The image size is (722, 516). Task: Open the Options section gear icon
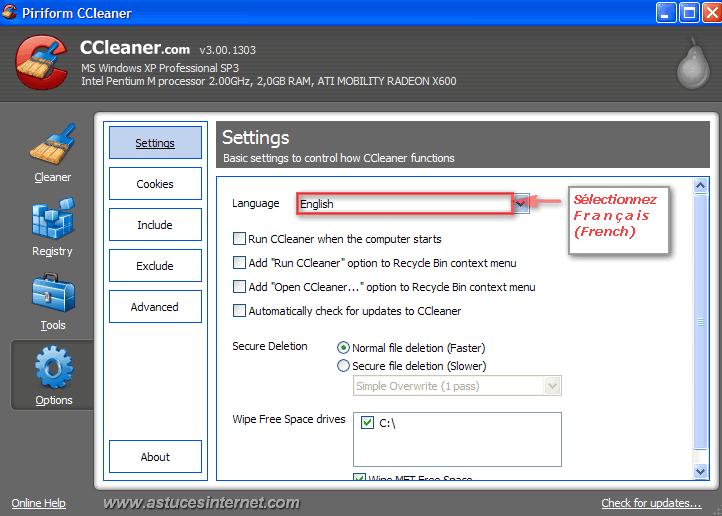[x=54, y=367]
